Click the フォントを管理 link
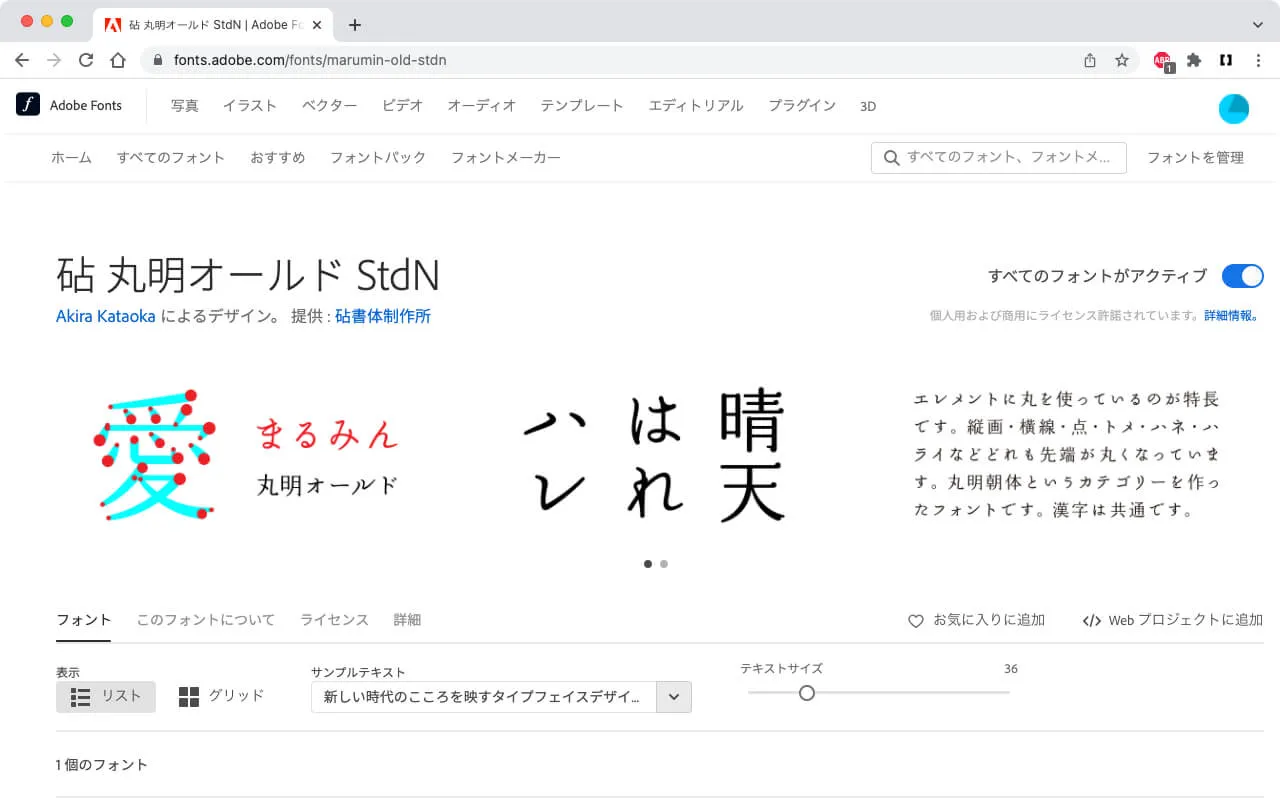Viewport: 1280px width, 800px height. [x=1195, y=158]
